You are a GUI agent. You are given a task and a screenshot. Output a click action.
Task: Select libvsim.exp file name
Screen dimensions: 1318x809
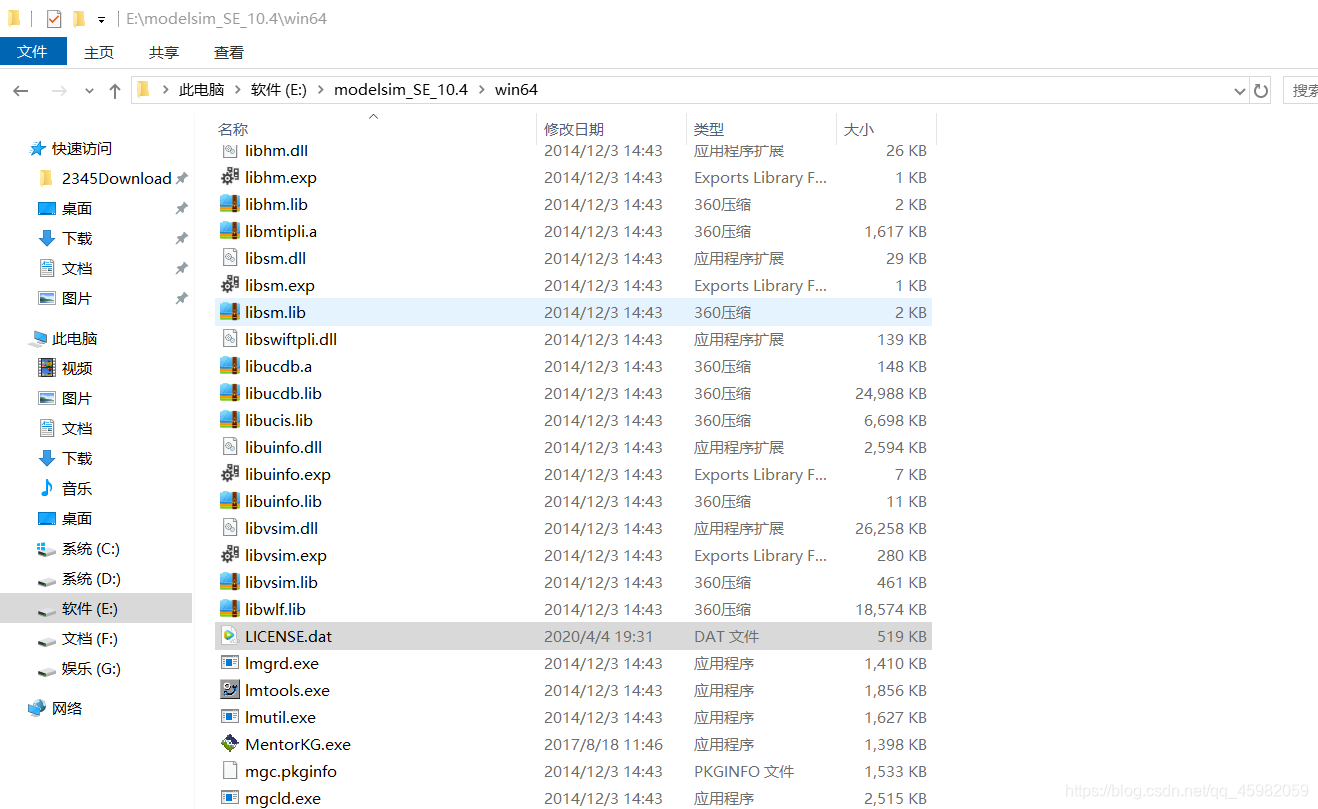point(286,555)
